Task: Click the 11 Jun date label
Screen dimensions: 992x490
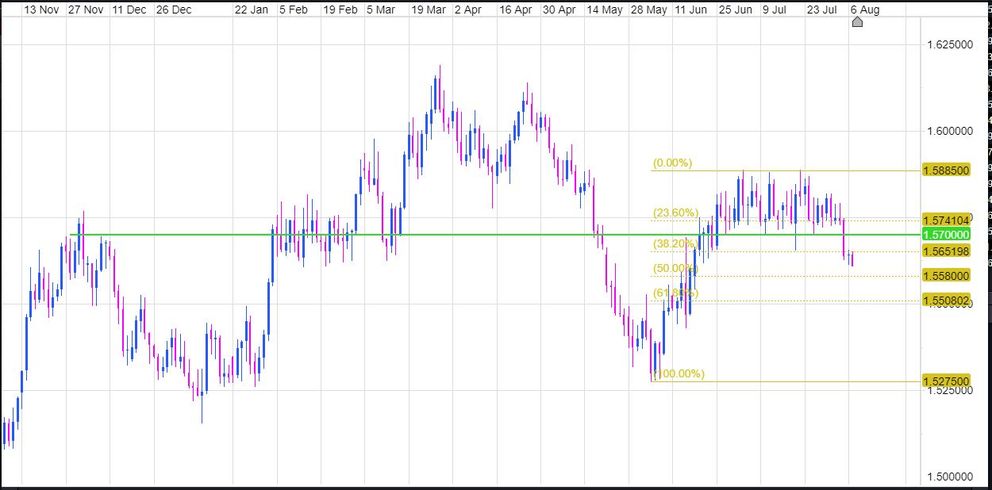Action: click(x=691, y=10)
